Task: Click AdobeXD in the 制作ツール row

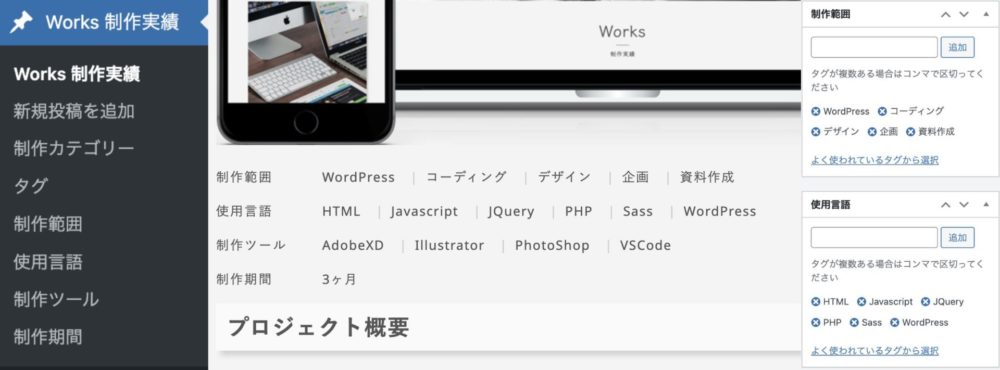Action: pyautogui.click(x=353, y=246)
